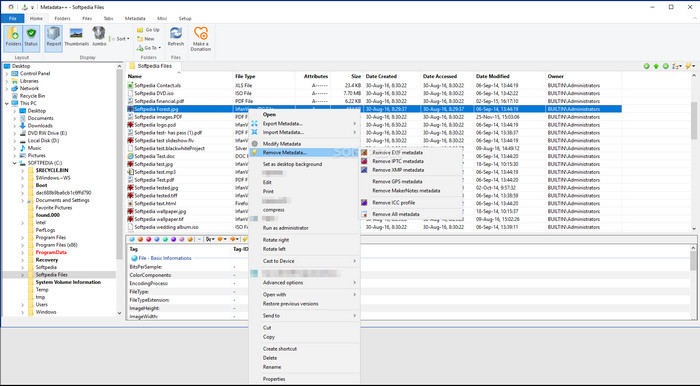The image size is (700, 386).
Task: Expand the SOFTPEDIA (C:) tree node
Action: tap(15, 163)
